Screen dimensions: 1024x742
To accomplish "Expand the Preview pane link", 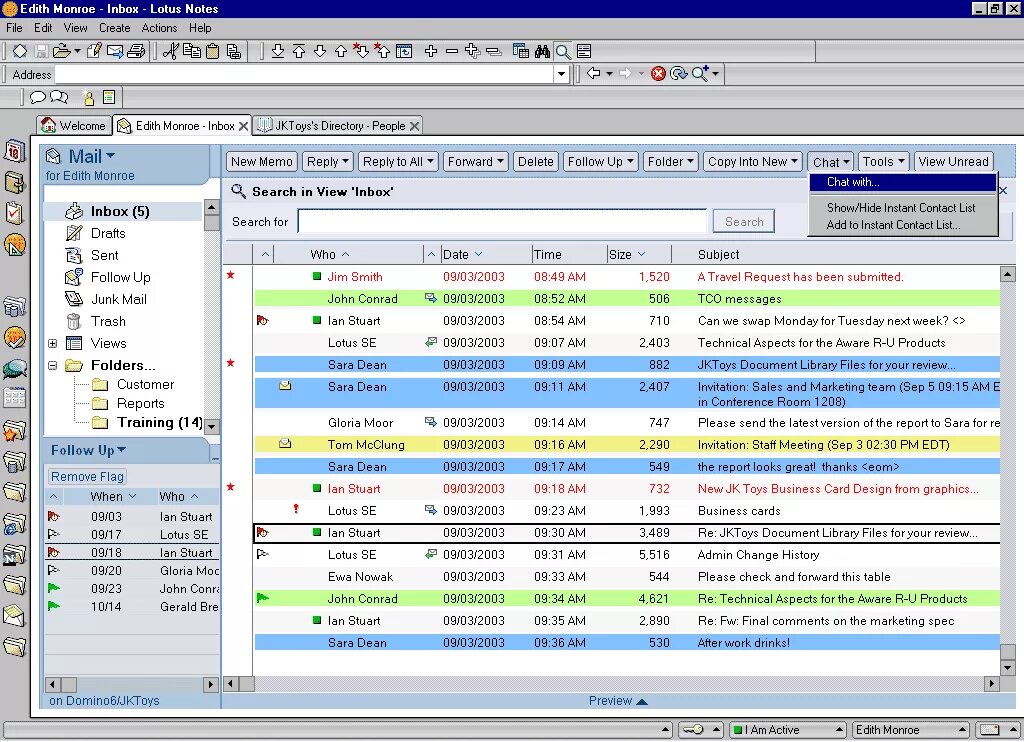I will coord(617,701).
